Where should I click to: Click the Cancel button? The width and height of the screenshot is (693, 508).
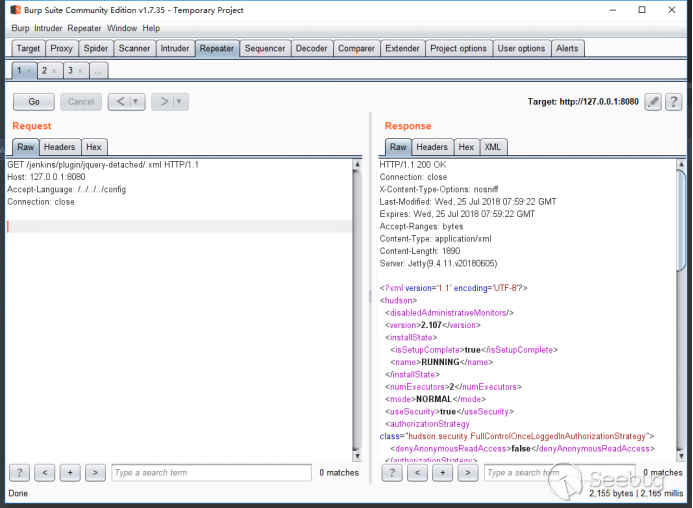point(81,102)
